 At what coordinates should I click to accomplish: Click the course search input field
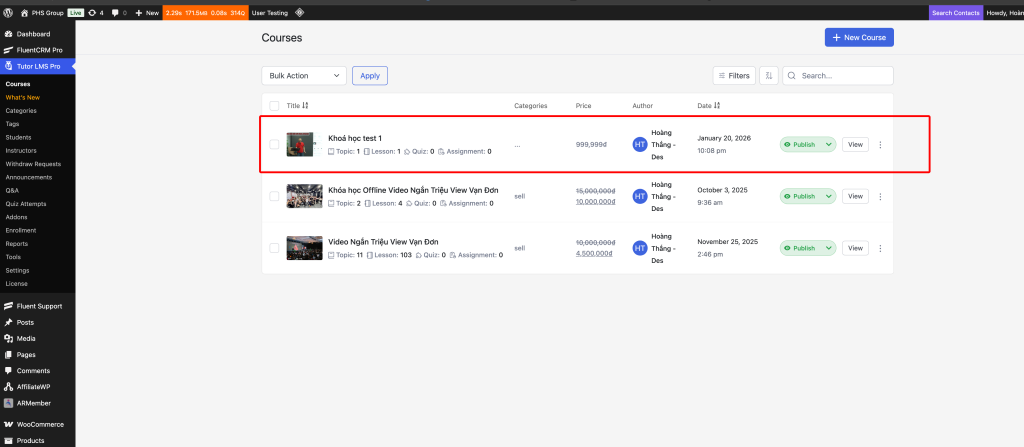point(843,75)
